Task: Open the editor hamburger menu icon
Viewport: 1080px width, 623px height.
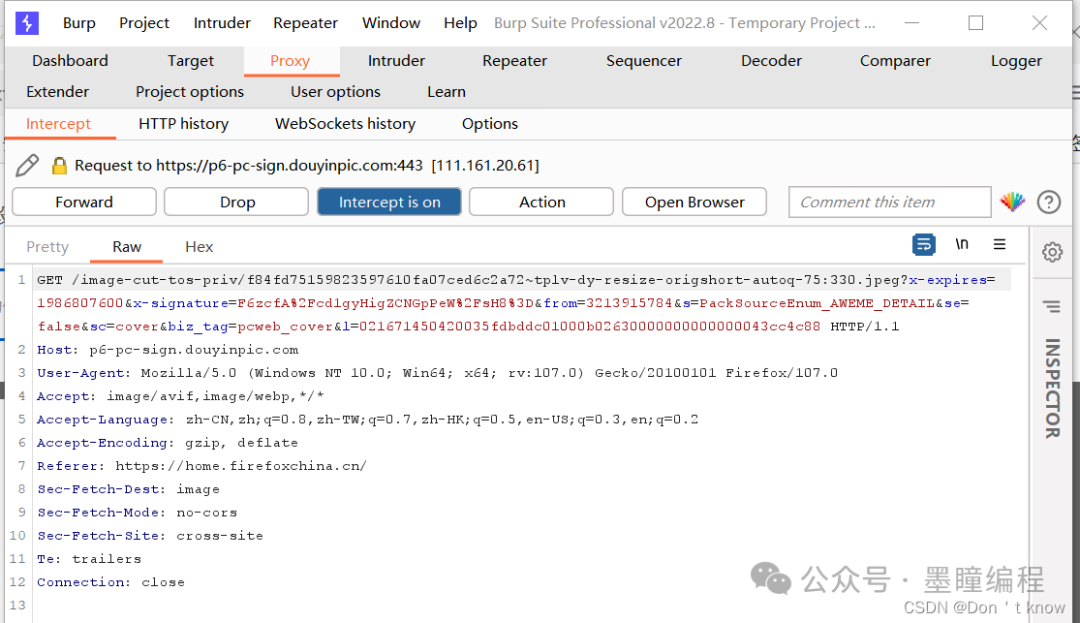Action: 999,244
